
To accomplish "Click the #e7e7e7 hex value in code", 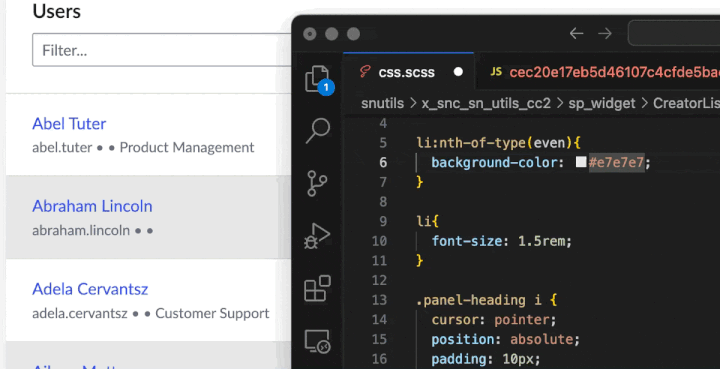I will [x=617, y=162].
